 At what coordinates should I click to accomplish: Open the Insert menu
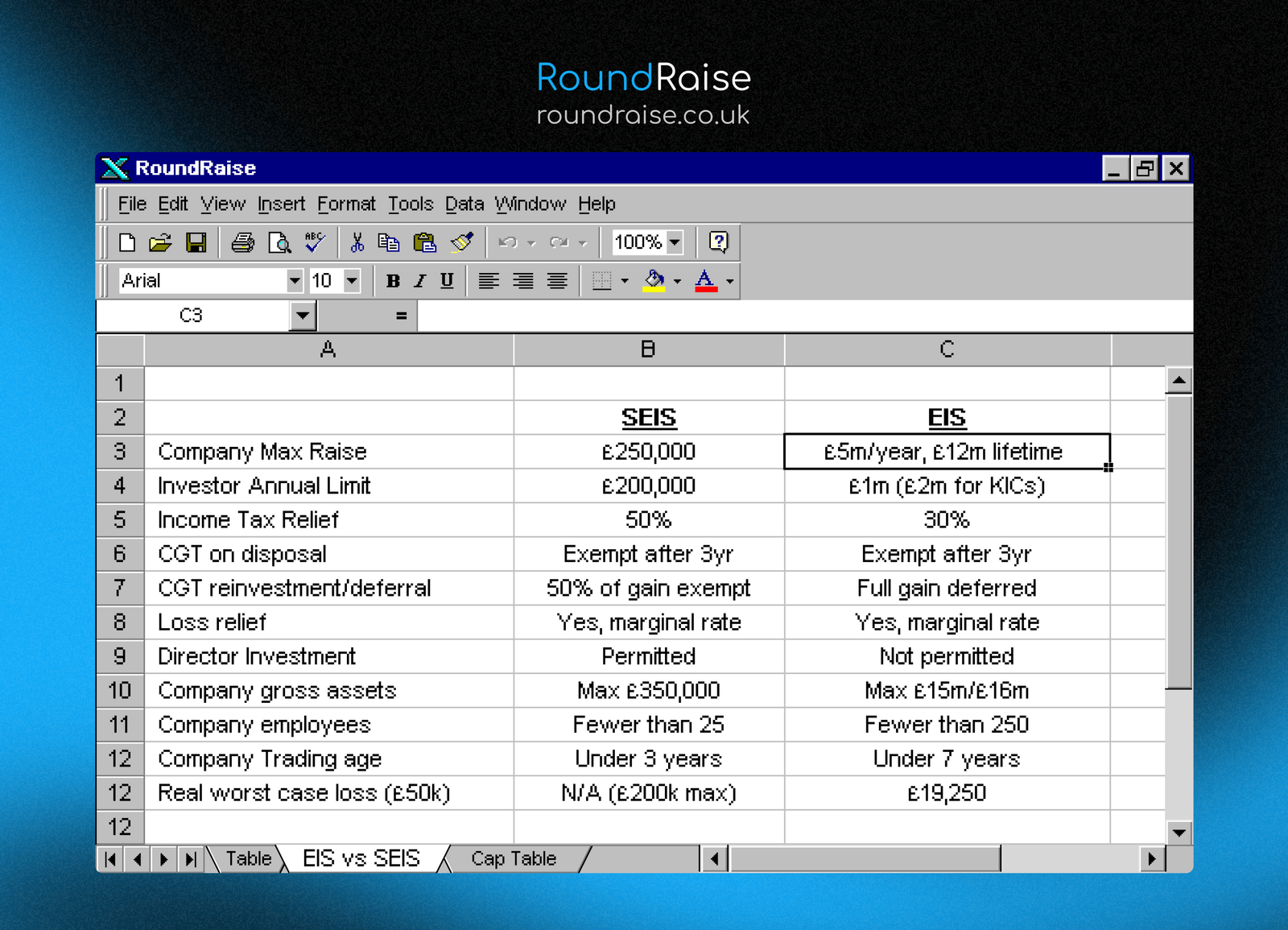[281, 205]
